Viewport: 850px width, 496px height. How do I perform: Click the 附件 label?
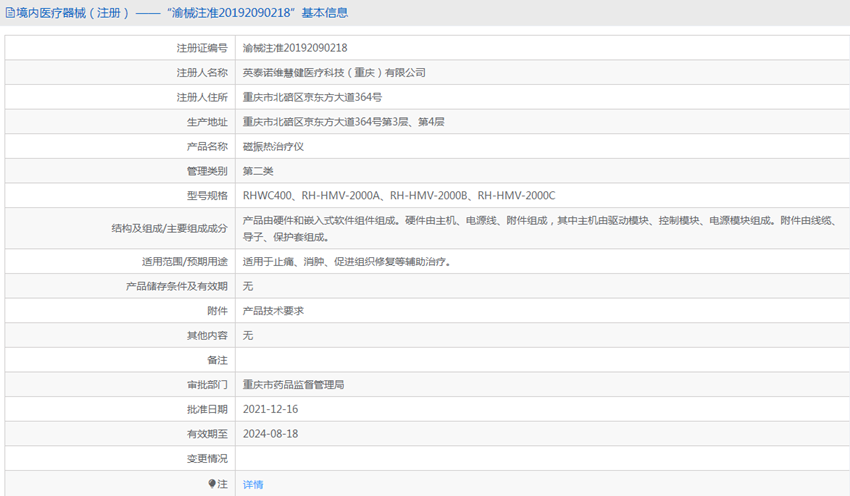(217, 311)
